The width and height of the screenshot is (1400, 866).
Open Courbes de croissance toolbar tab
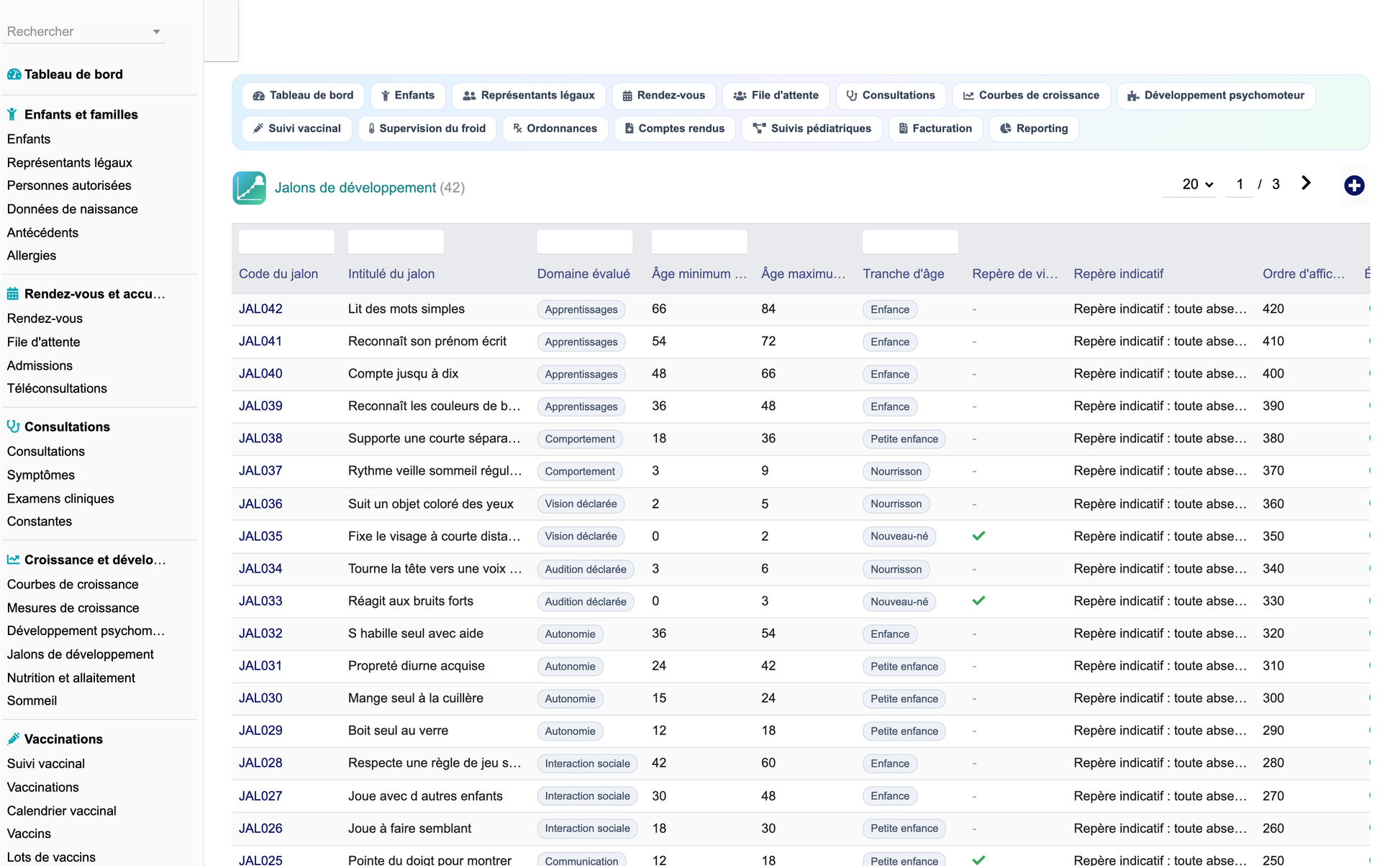[x=1031, y=96]
